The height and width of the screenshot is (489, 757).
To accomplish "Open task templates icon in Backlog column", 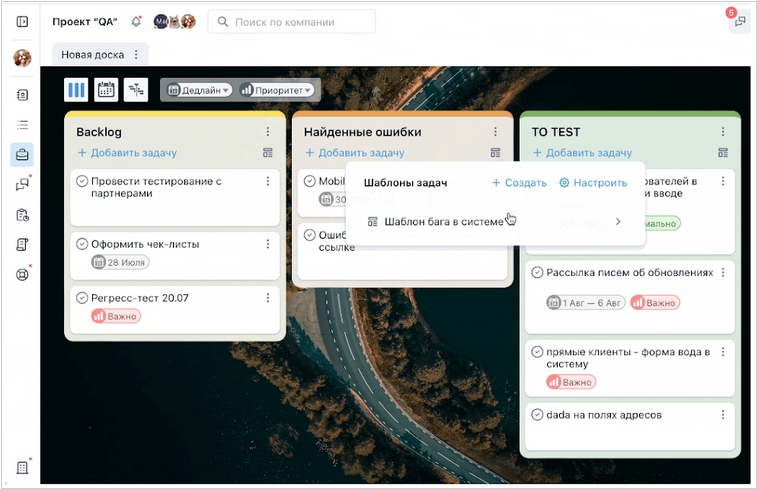I will coord(267,153).
